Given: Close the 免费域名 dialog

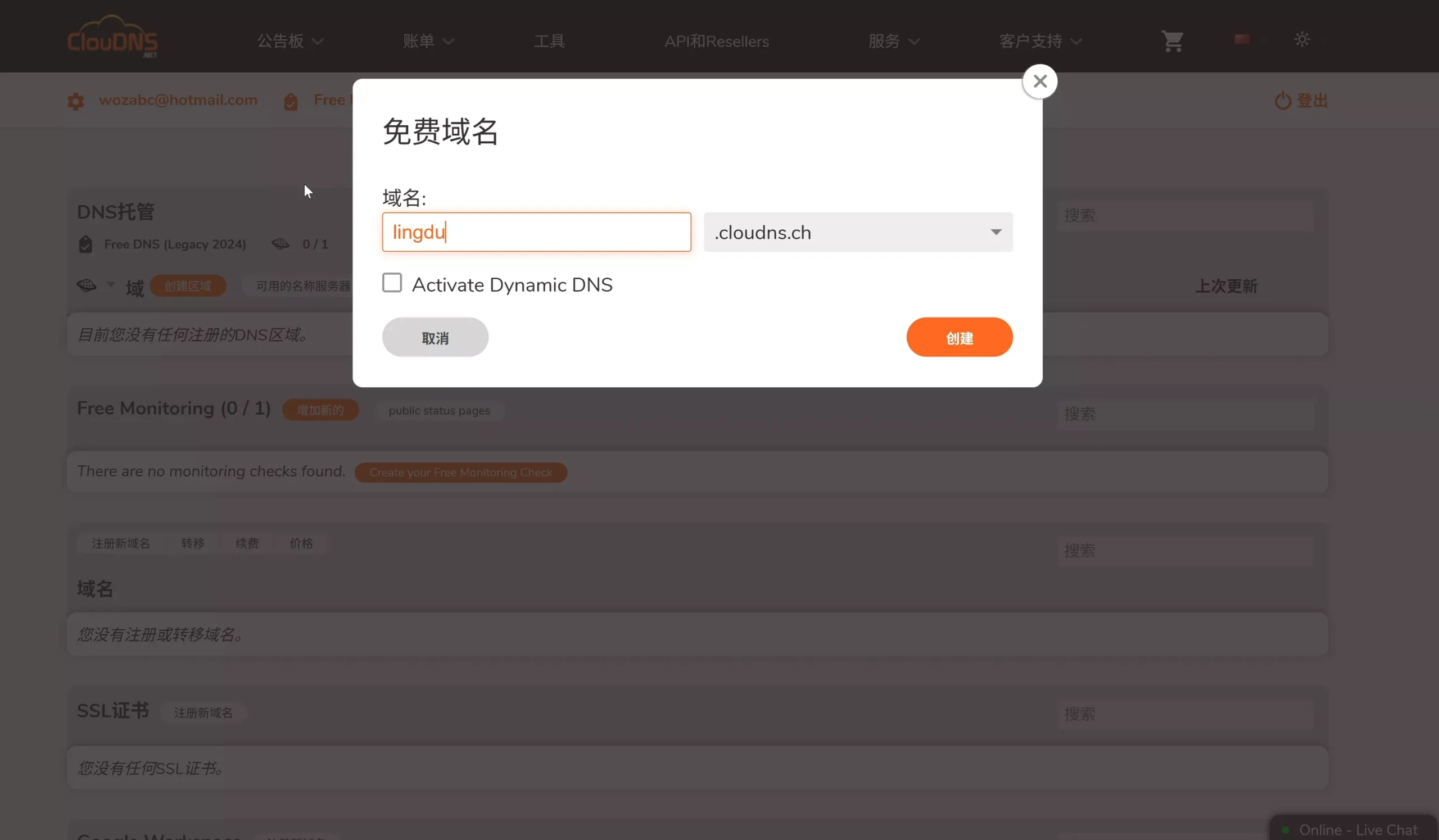Looking at the screenshot, I should coord(1040,81).
